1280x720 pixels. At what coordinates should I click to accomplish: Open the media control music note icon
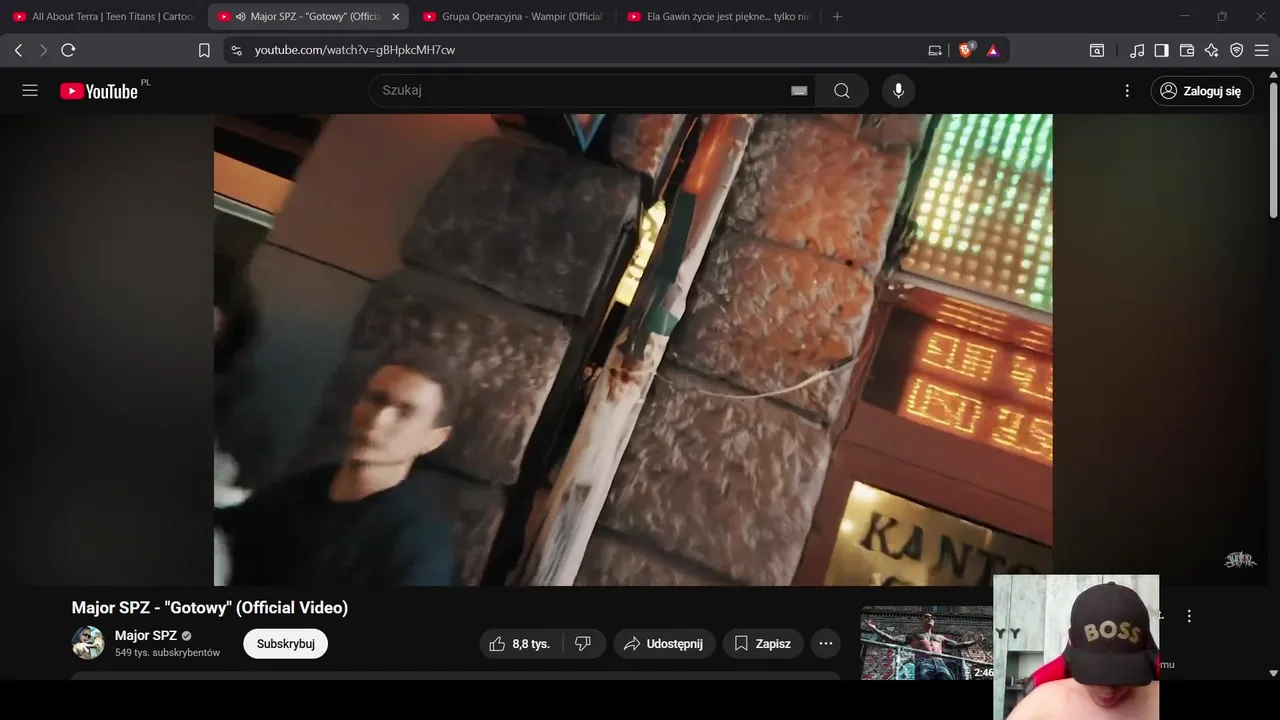pos(1137,50)
